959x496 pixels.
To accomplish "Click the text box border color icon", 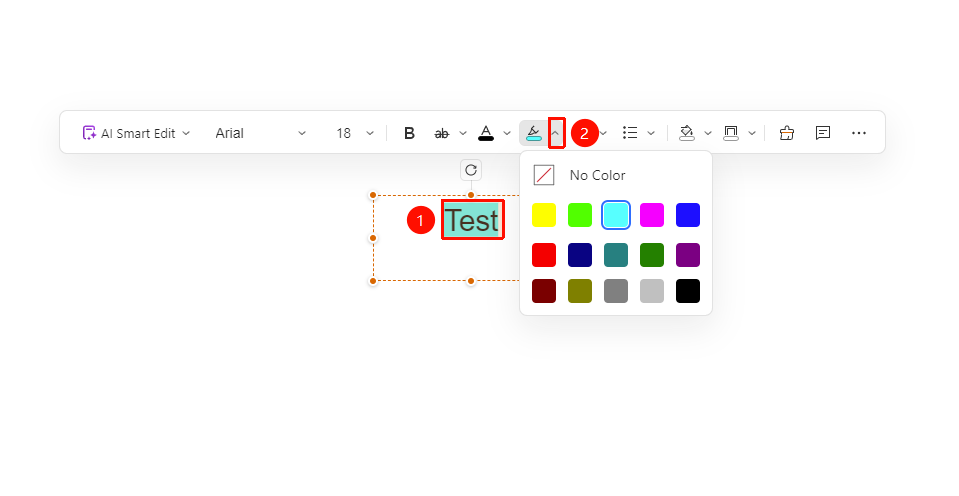I will pos(731,133).
